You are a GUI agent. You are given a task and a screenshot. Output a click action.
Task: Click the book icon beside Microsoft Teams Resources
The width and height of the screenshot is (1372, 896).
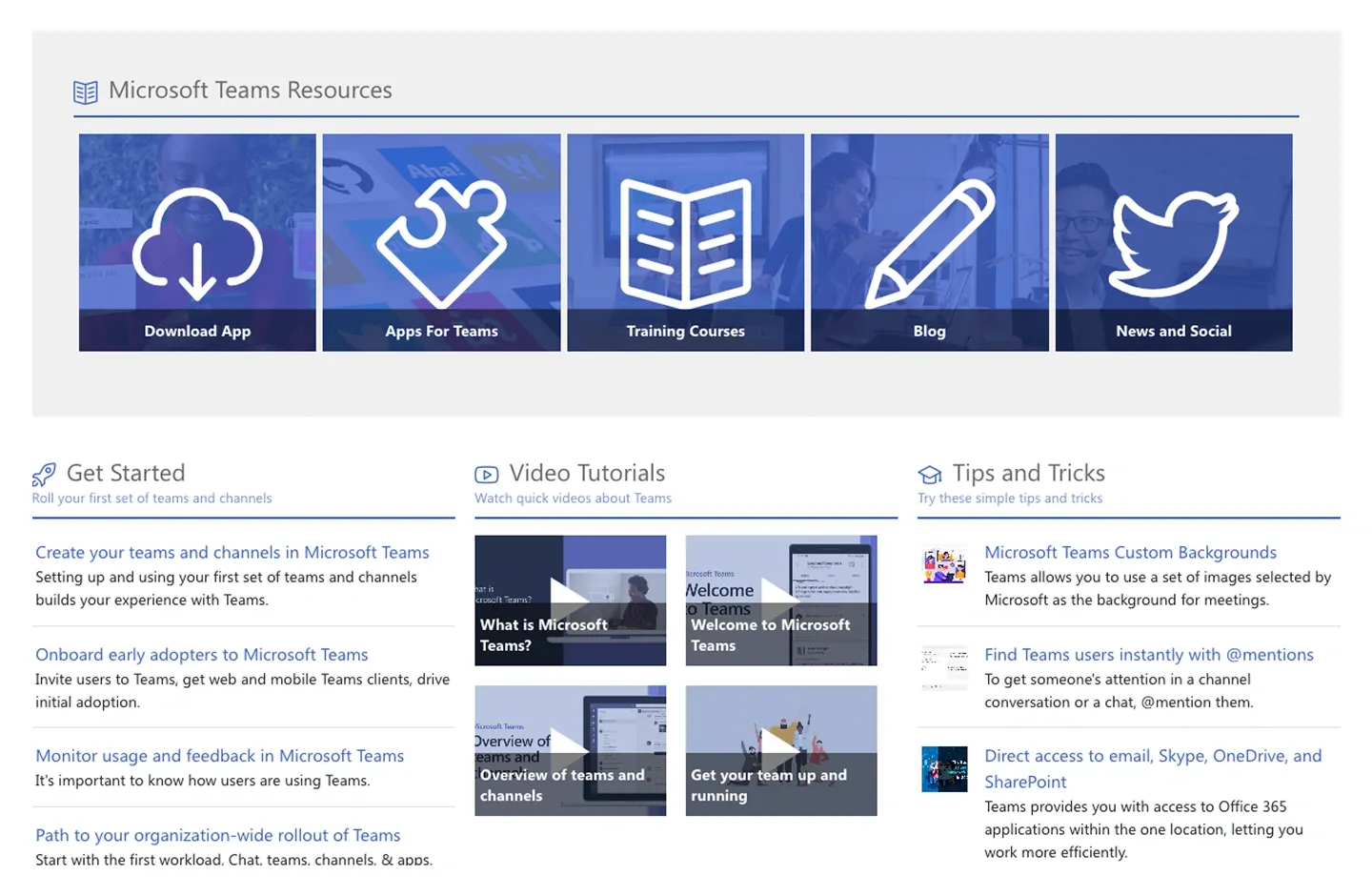pyautogui.click(x=86, y=92)
